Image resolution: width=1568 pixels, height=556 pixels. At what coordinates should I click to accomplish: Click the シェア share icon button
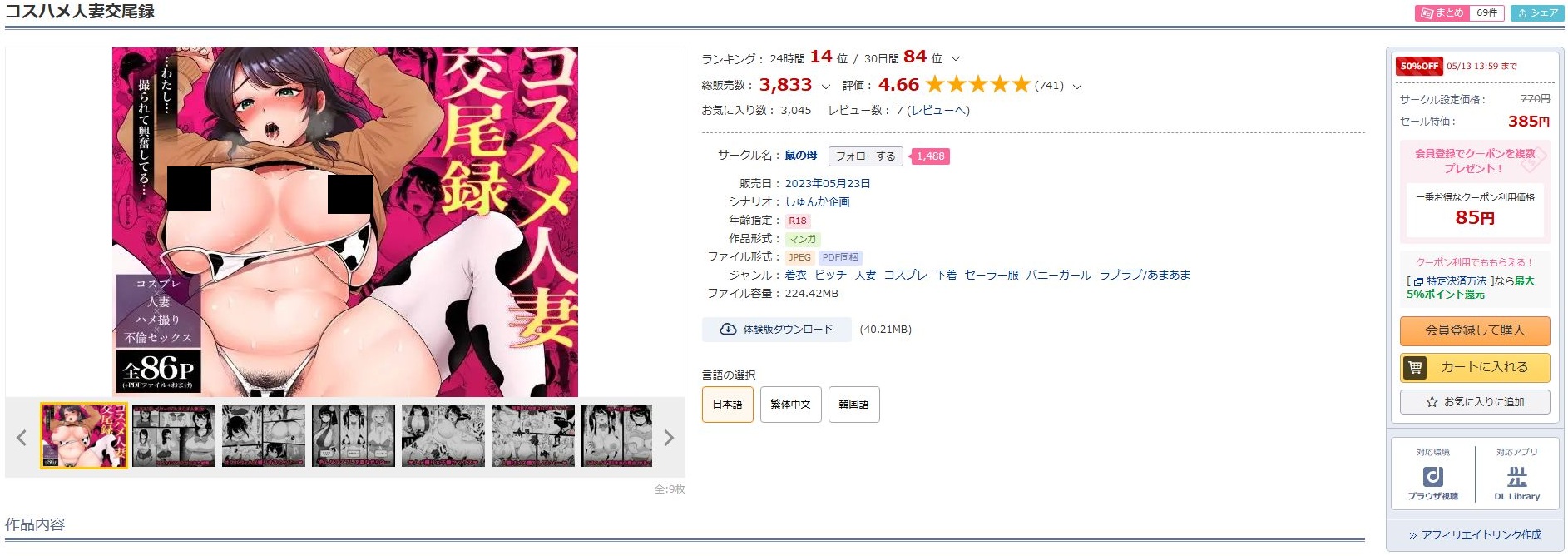coord(1537,13)
